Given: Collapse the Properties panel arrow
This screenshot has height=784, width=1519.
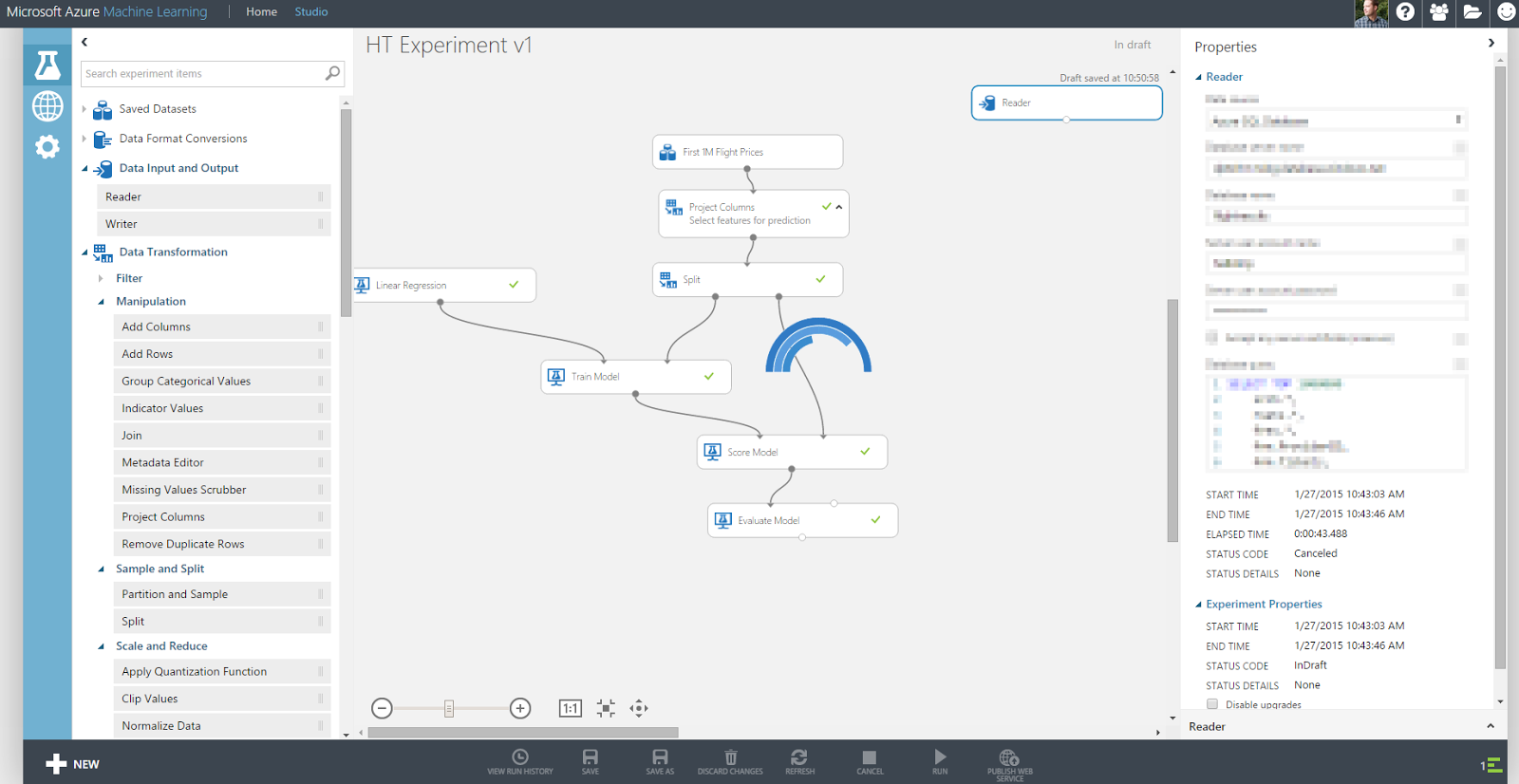Looking at the screenshot, I should coord(1491,43).
